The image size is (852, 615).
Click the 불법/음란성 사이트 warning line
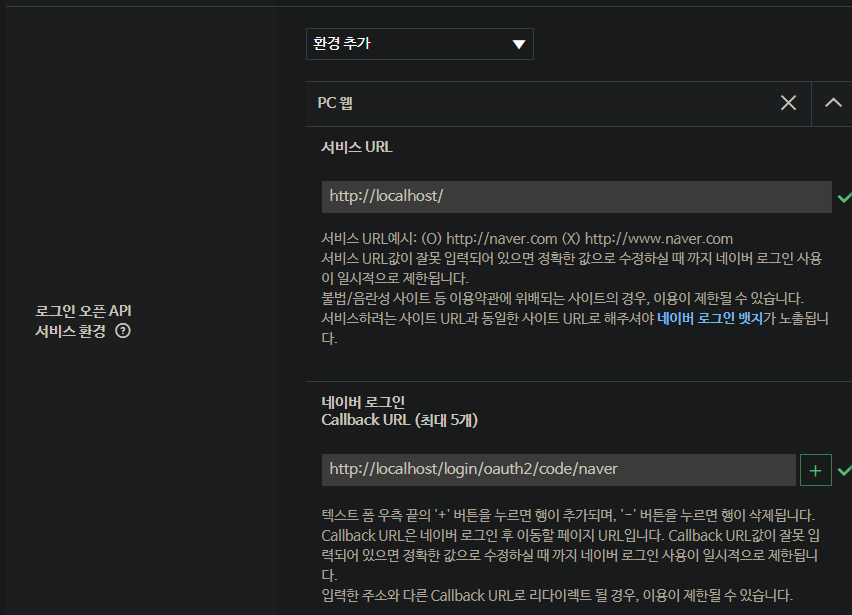pyautogui.click(x=562, y=298)
